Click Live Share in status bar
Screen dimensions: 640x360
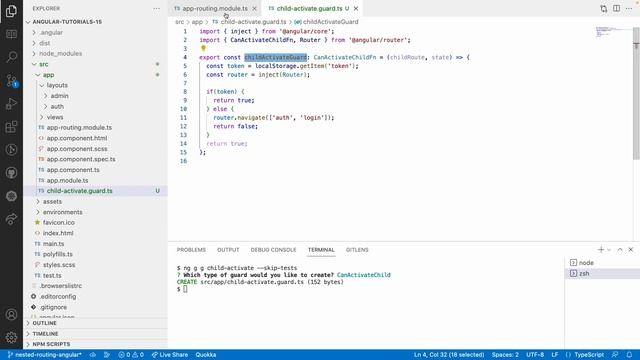click(x=170, y=355)
